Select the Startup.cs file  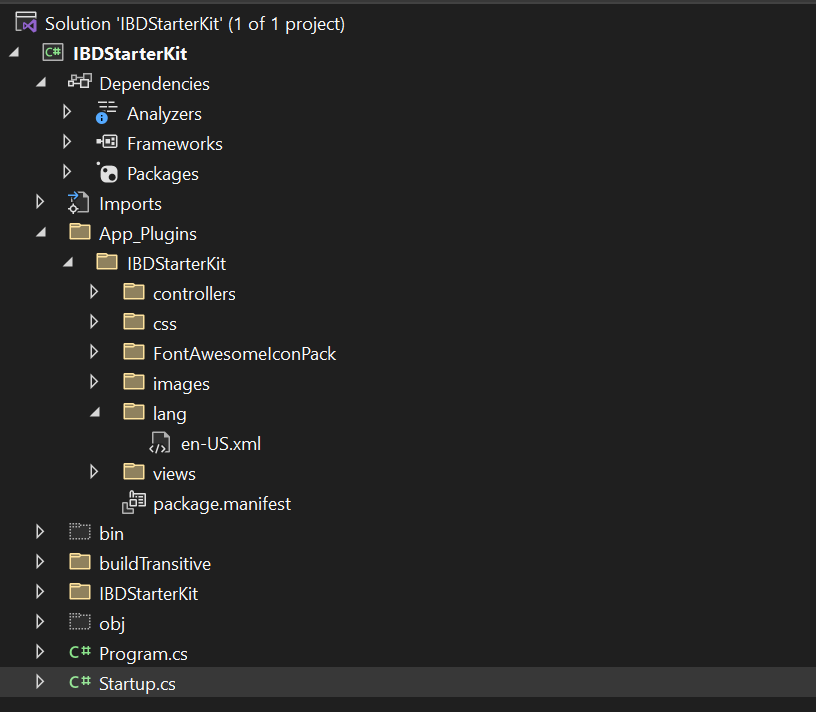(135, 683)
